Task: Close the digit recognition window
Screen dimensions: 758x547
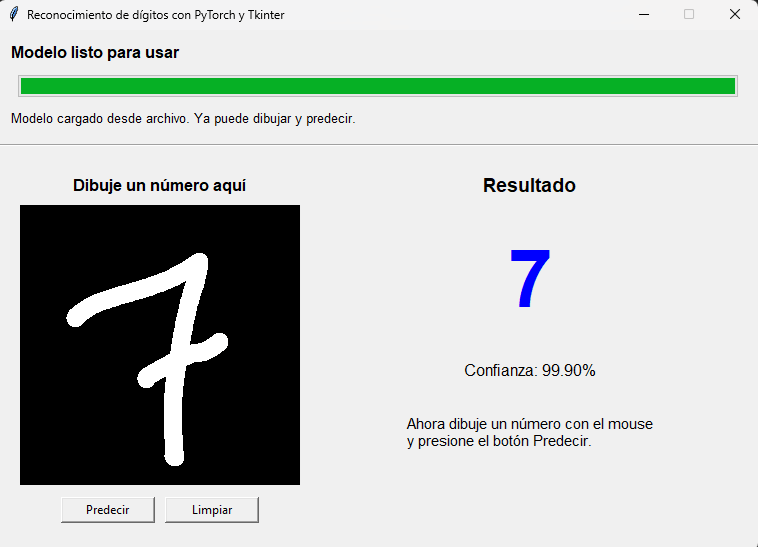Action: point(734,15)
